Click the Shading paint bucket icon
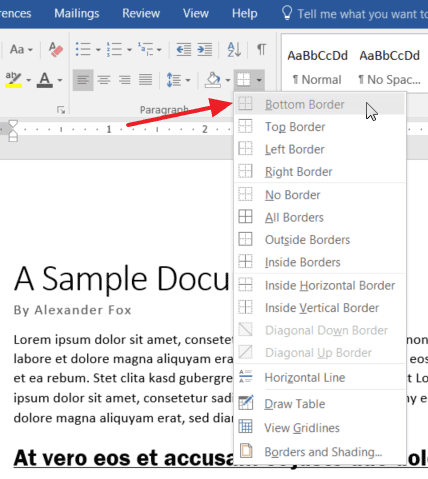 pos(213,80)
